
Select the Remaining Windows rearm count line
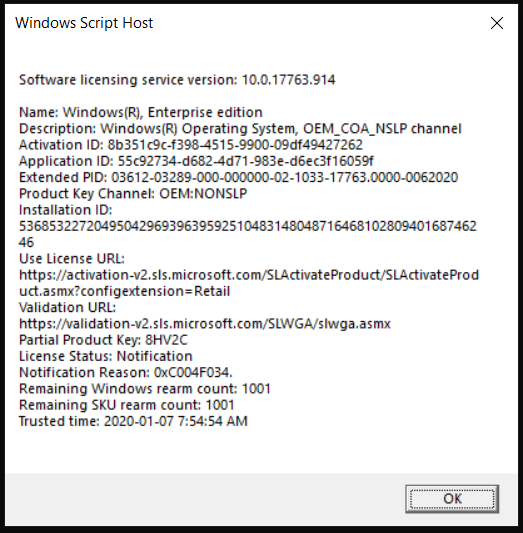pyautogui.click(x=145, y=389)
